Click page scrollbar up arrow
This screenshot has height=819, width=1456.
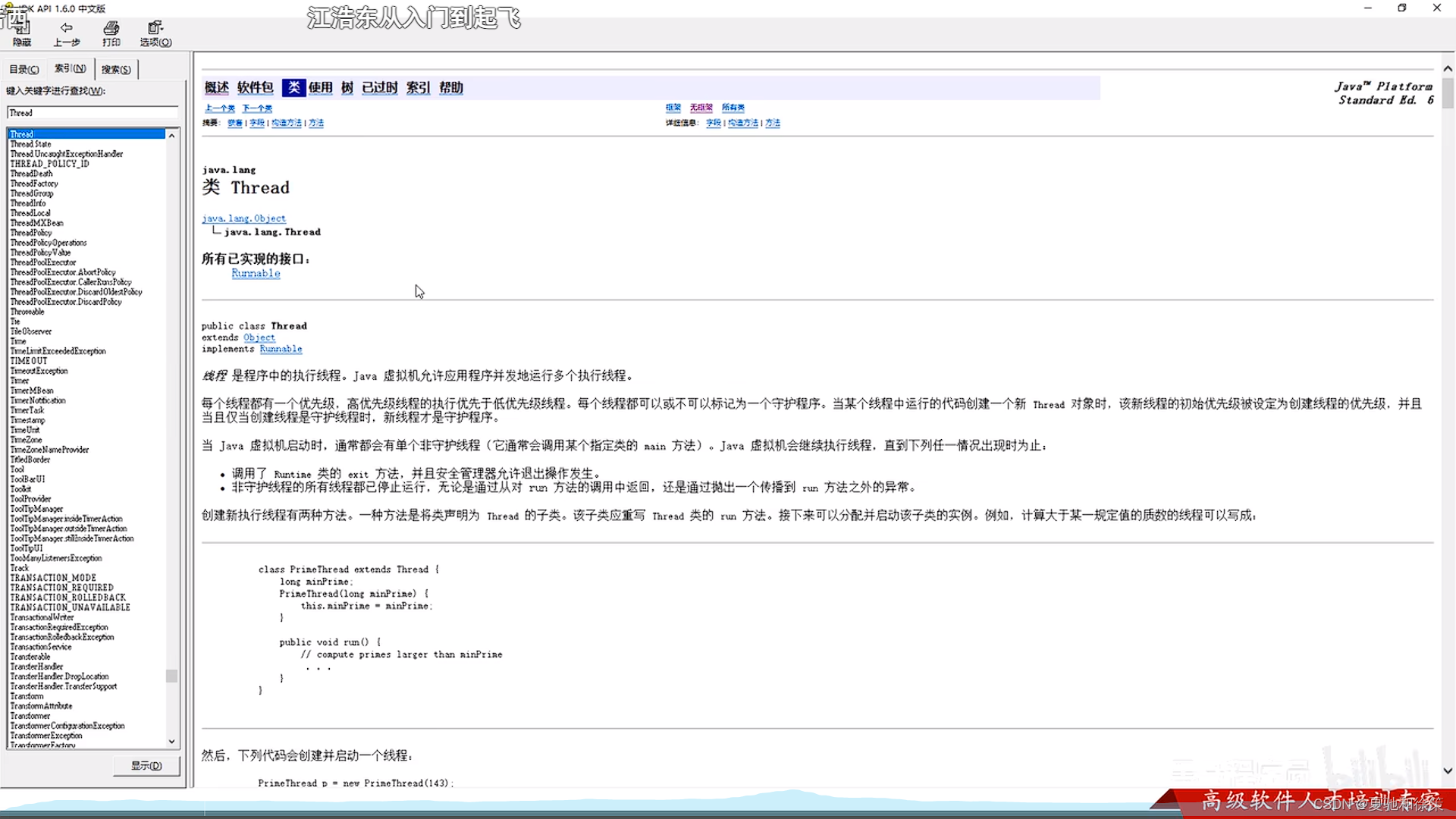[1448, 68]
